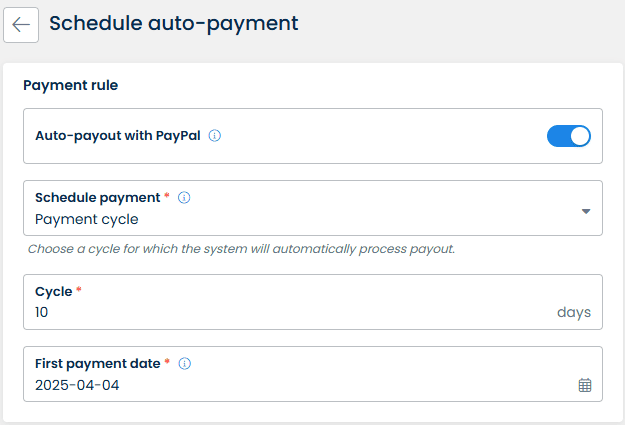Open the calendar date picker icon
The height and width of the screenshot is (425, 625).
585,385
